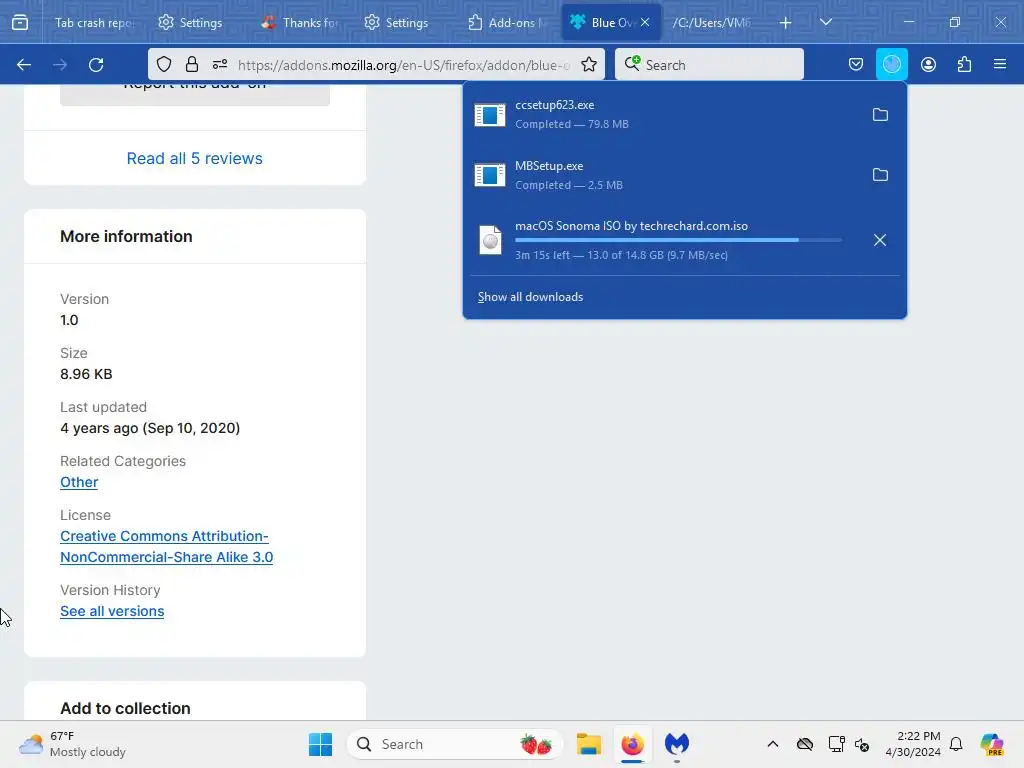
Task: Open the Firefox account icon
Action: (928, 64)
